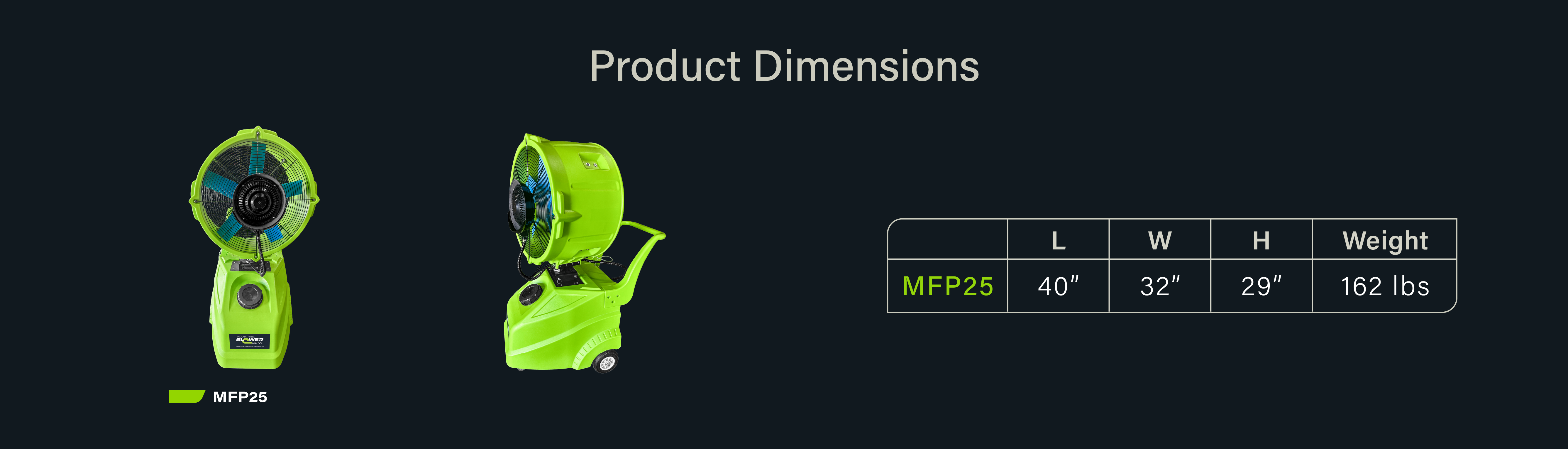This screenshot has height=449, width=1568.
Task: Select the L column header
Action: [1059, 241]
